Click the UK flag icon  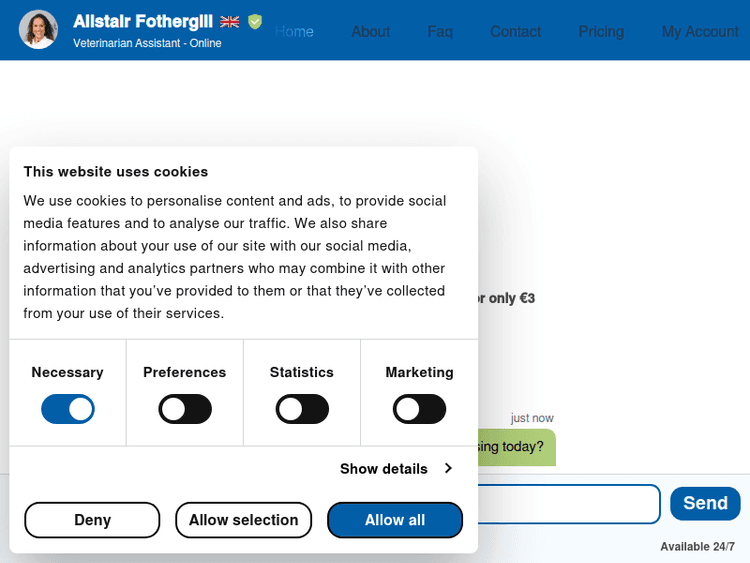(230, 21)
